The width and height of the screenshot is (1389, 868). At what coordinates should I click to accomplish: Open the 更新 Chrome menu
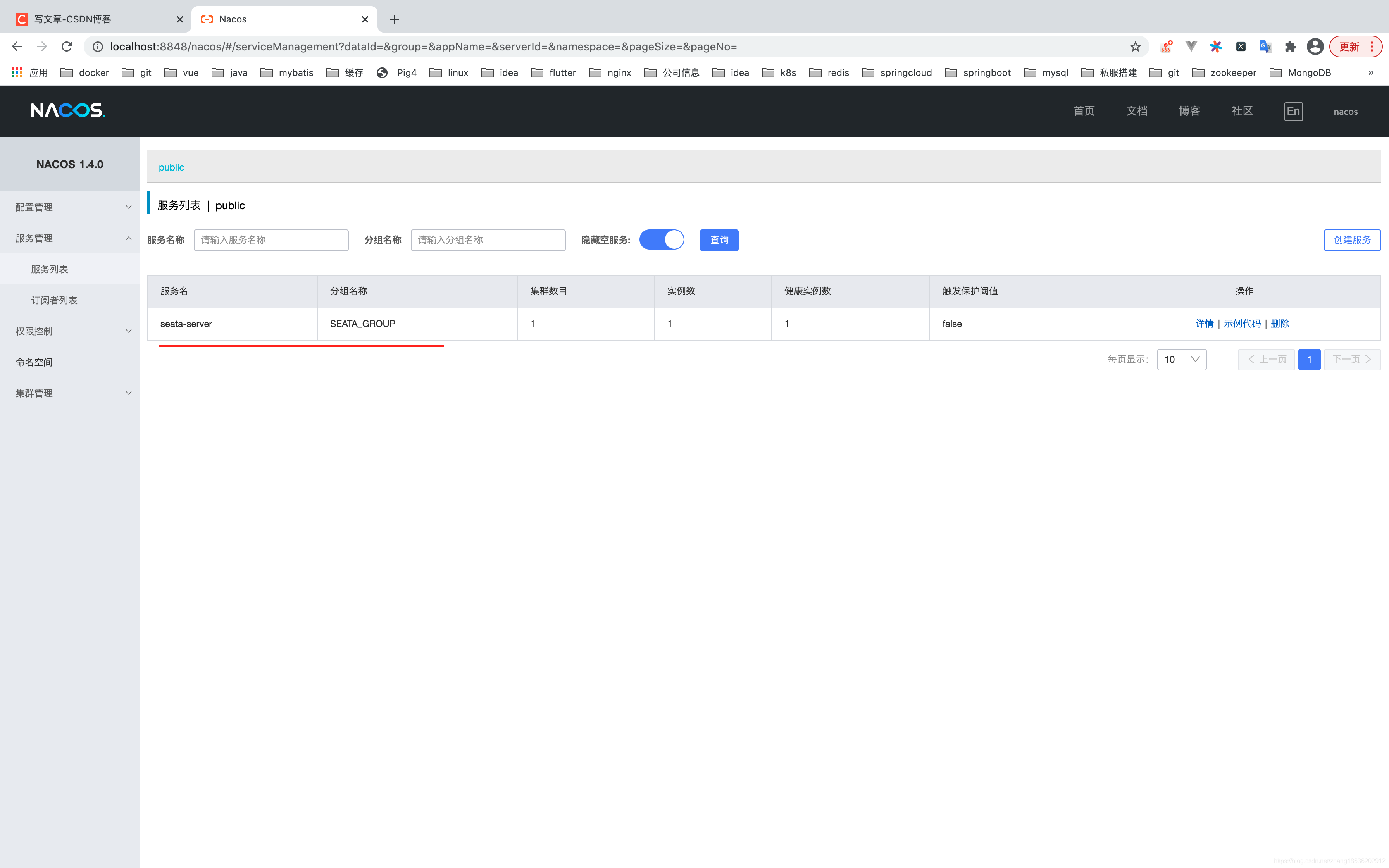point(1356,46)
